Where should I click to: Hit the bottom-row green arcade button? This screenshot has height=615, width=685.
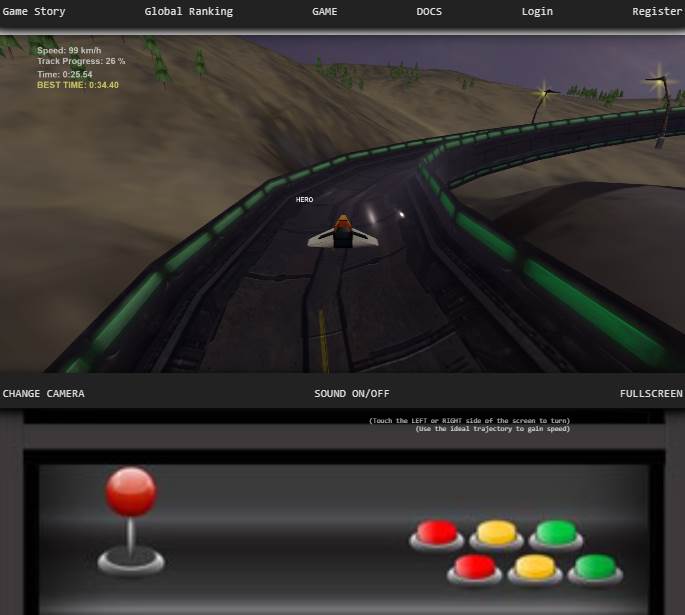click(595, 569)
